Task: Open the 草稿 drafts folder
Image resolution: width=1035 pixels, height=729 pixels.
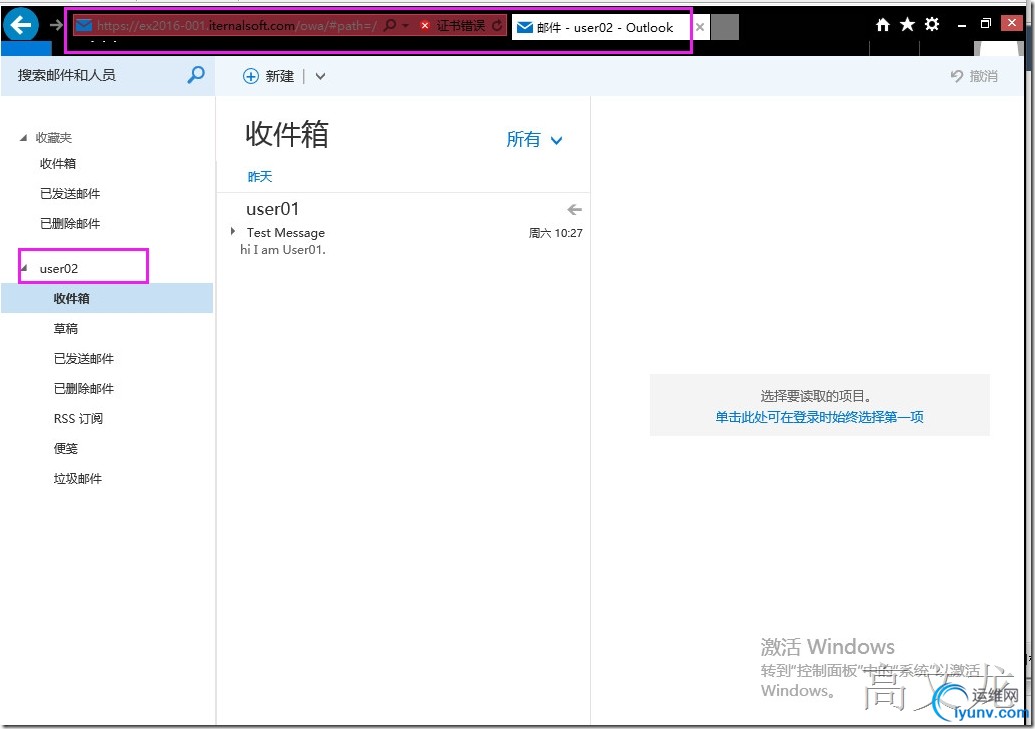Action: pyautogui.click(x=65, y=328)
